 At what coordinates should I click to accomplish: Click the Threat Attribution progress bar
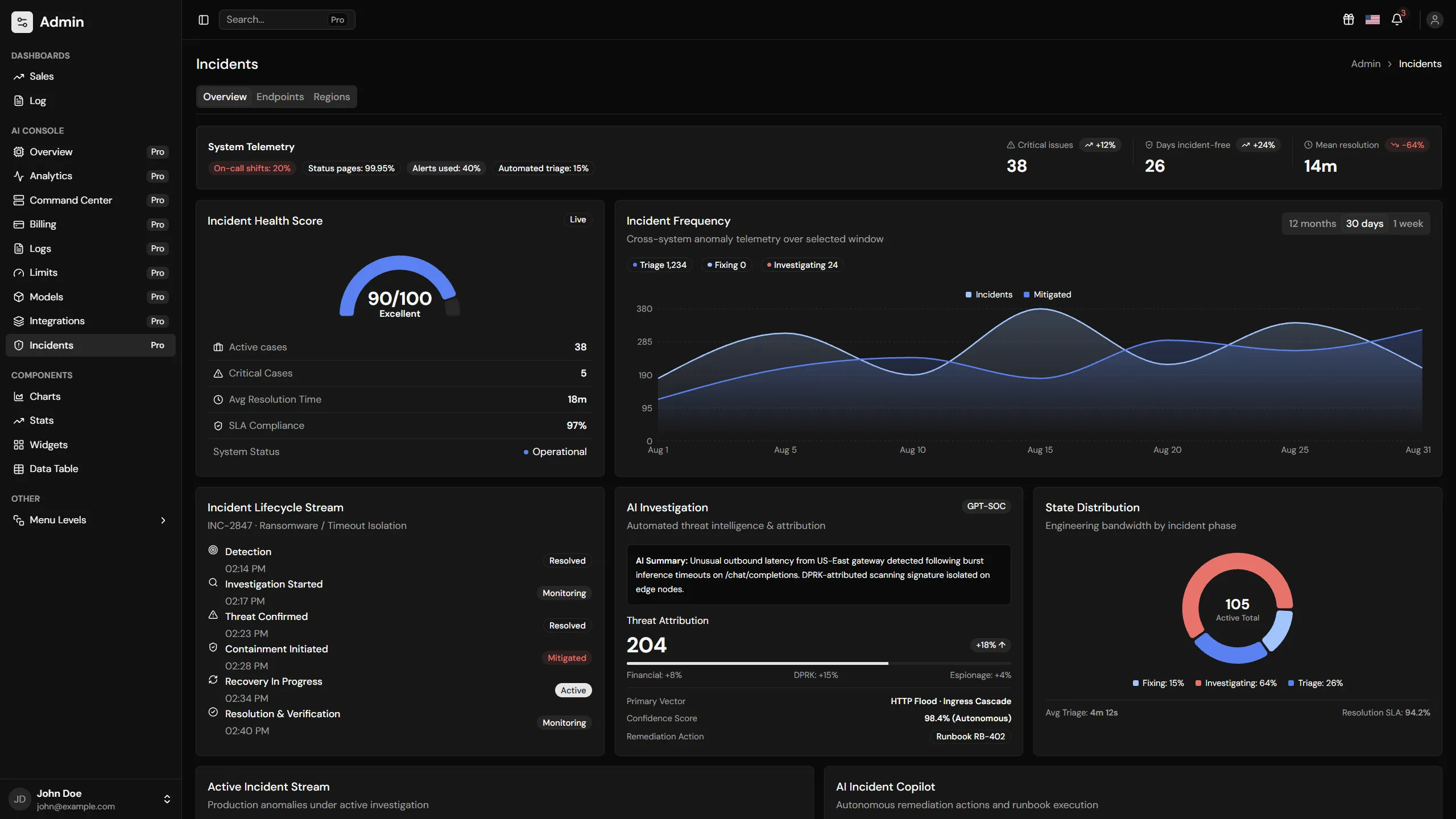[818, 663]
